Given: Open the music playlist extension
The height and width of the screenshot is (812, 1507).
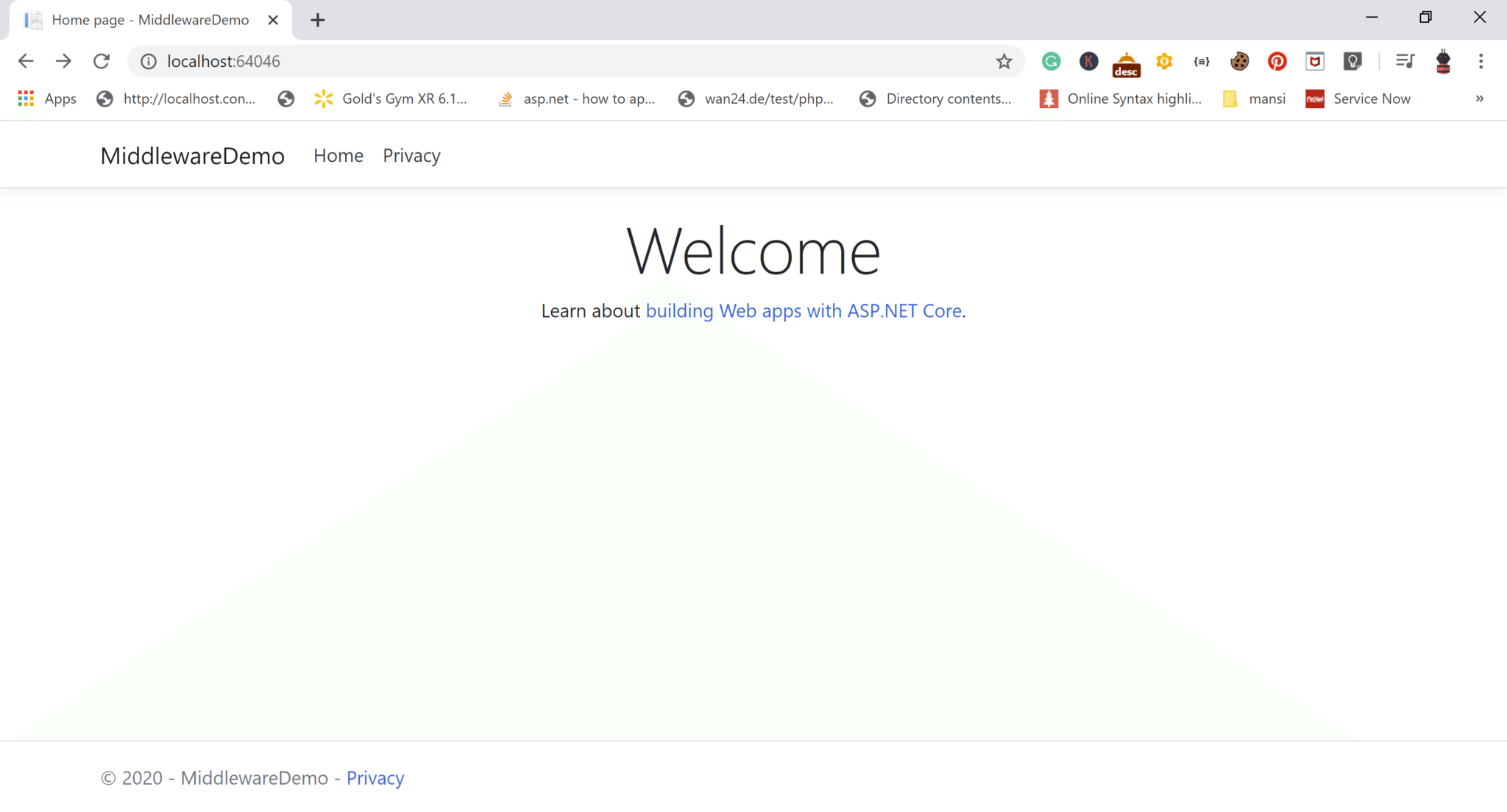Looking at the screenshot, I should (1404, 61).
